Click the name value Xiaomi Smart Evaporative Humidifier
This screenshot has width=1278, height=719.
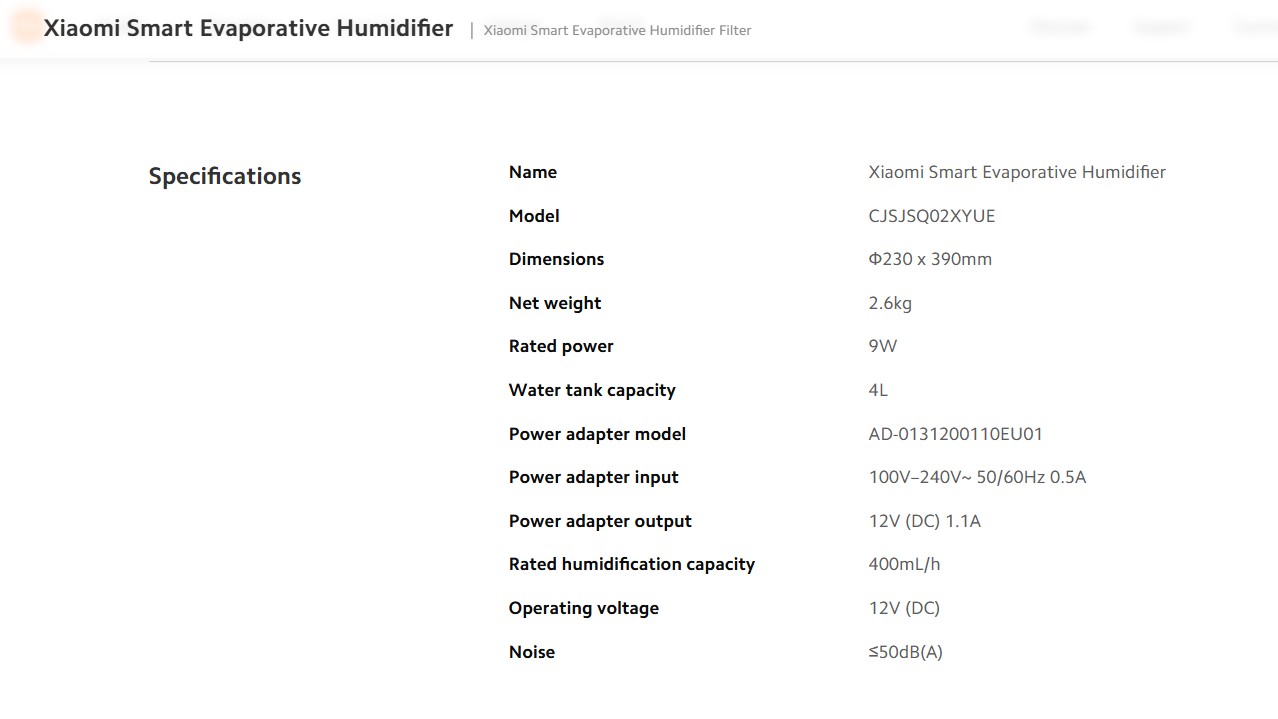point(1017,172)
